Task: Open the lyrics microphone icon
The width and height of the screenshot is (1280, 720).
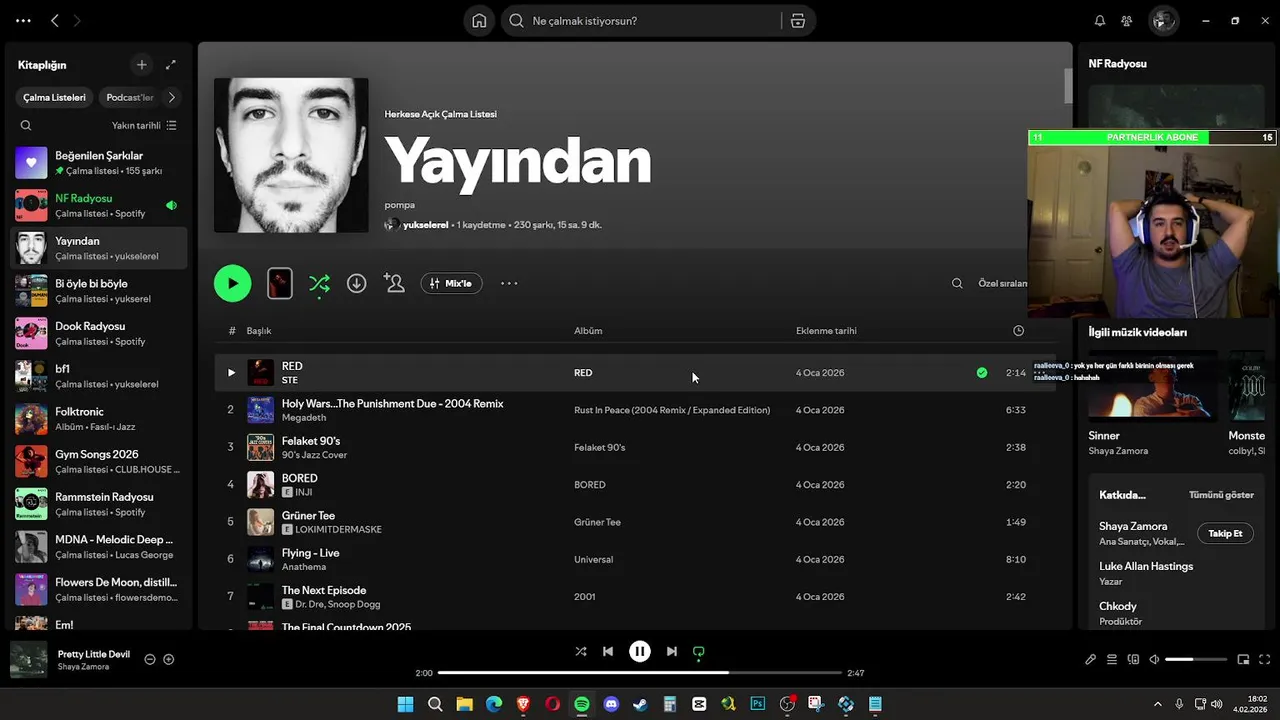Action: click(1091, 659)
